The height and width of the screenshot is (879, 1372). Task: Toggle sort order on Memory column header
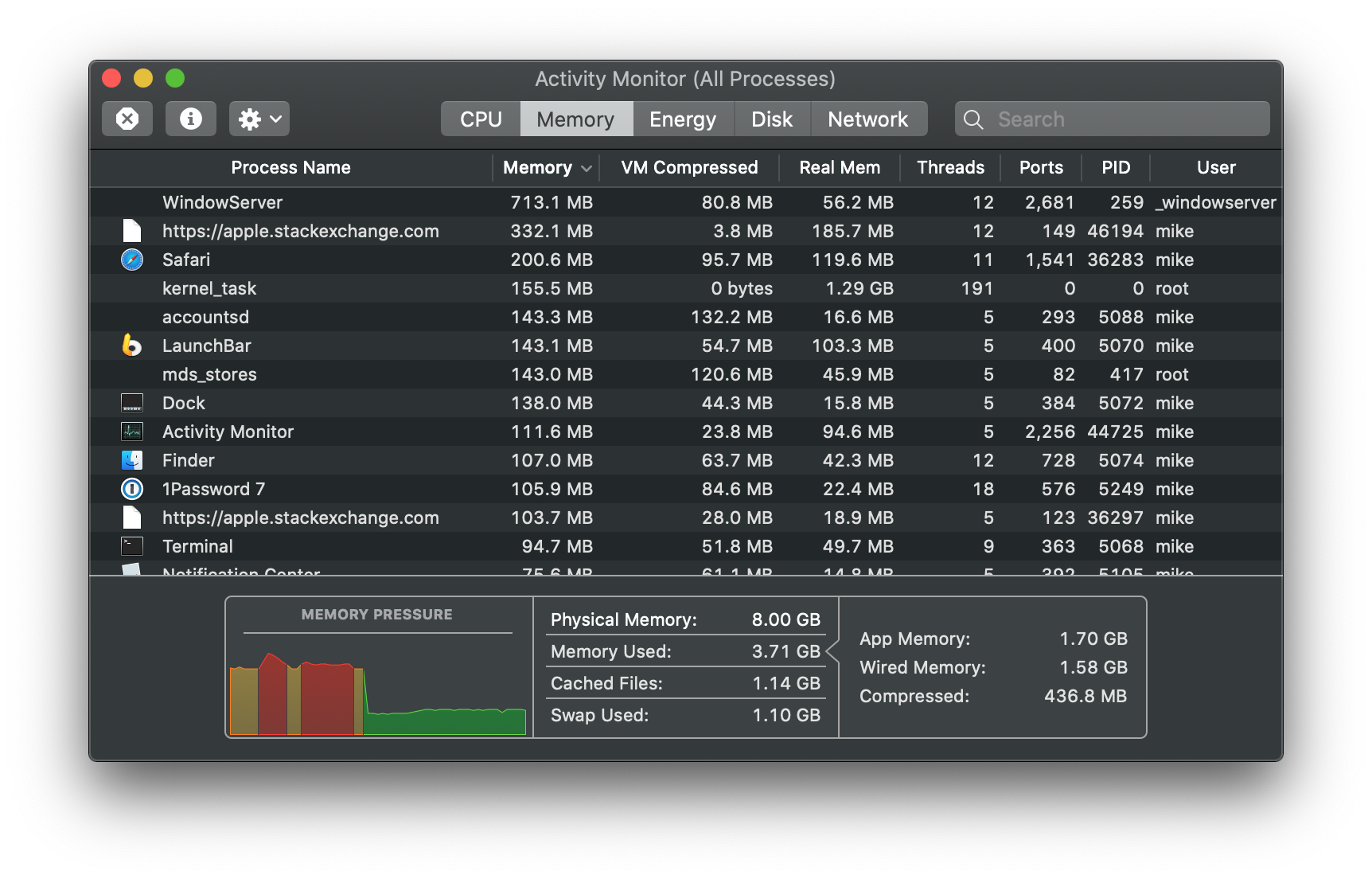(x=546, y=167)
